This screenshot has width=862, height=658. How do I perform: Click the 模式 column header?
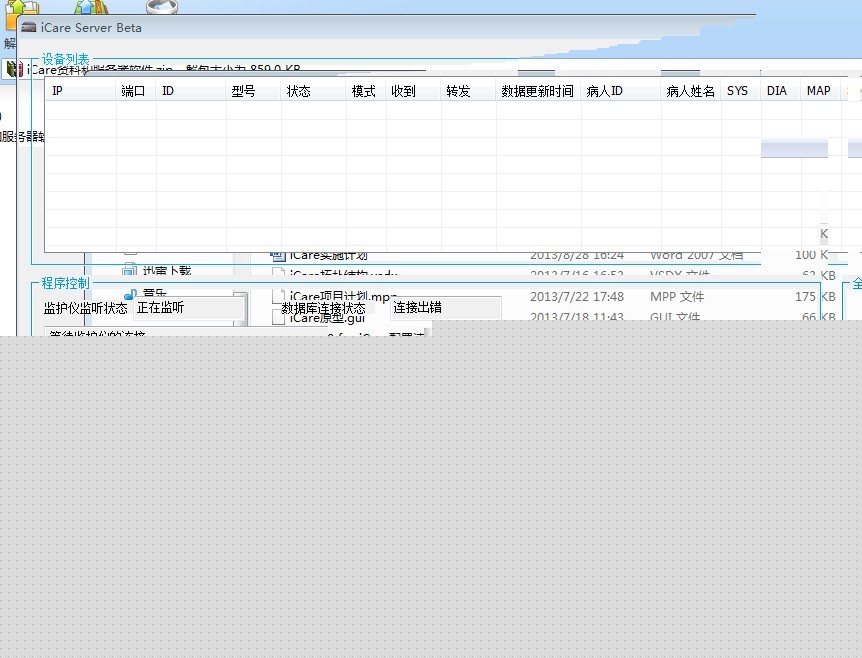(x=366, y=91)
